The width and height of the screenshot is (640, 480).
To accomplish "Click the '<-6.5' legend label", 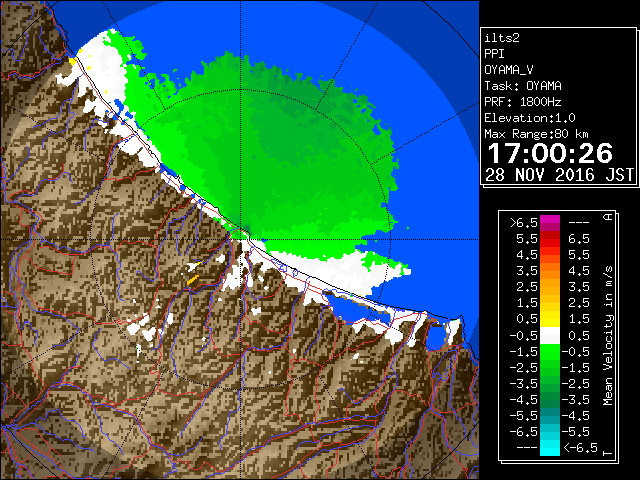I will click(x=581, y=448).
